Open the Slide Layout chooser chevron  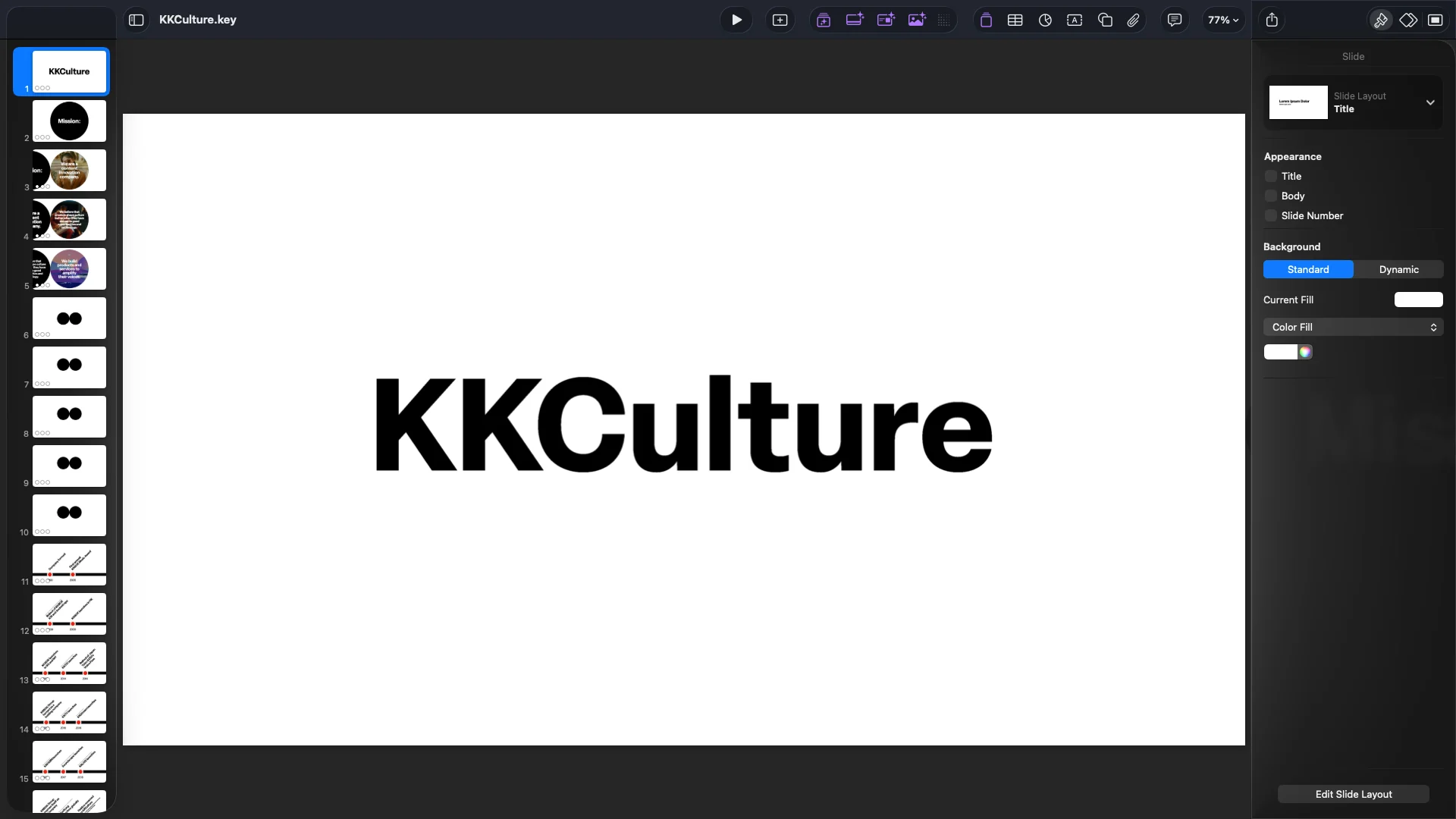(1430, 102)
